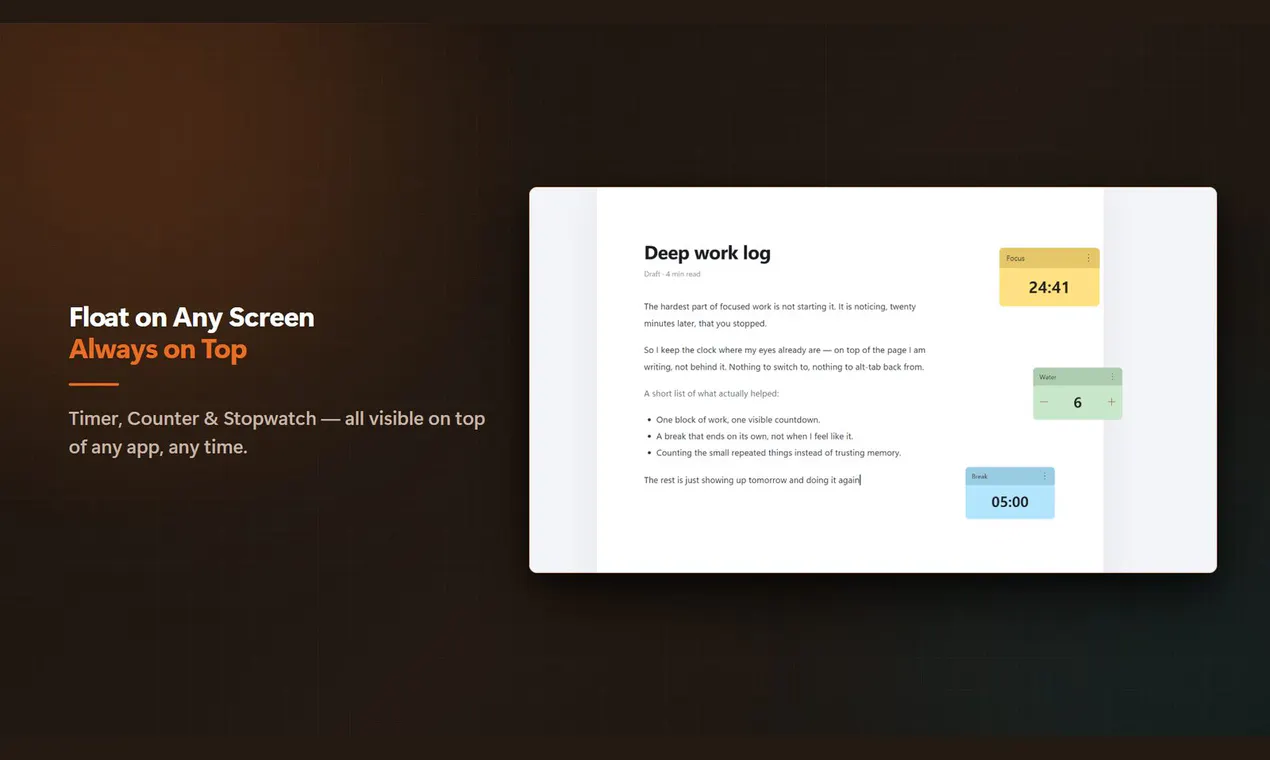Decrease the Water counter with minus
The width and height of the screenshot is (1270, 760).
[x=1044, y=402]
